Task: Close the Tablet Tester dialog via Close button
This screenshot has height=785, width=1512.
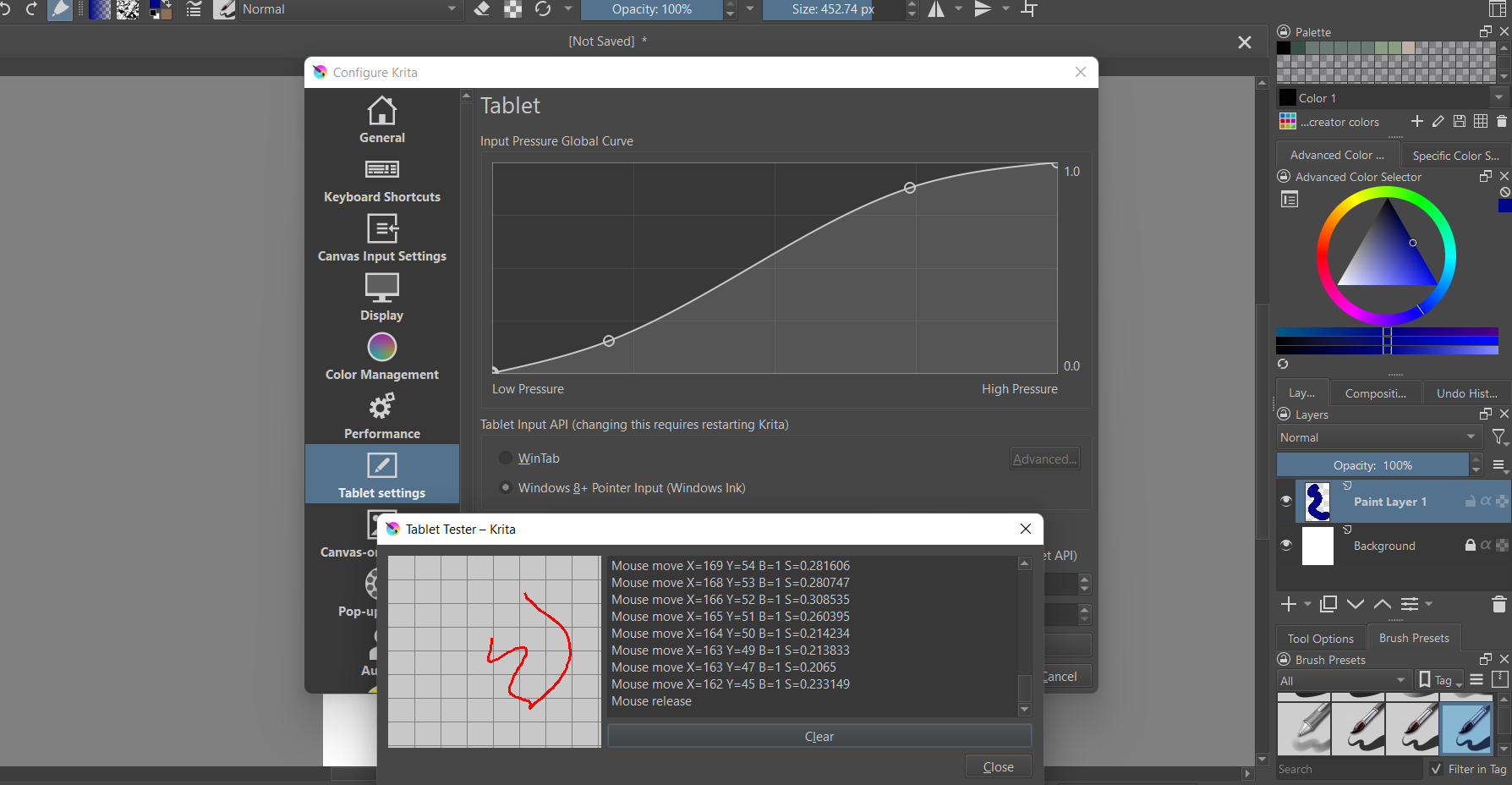Action: pos(998,766)
